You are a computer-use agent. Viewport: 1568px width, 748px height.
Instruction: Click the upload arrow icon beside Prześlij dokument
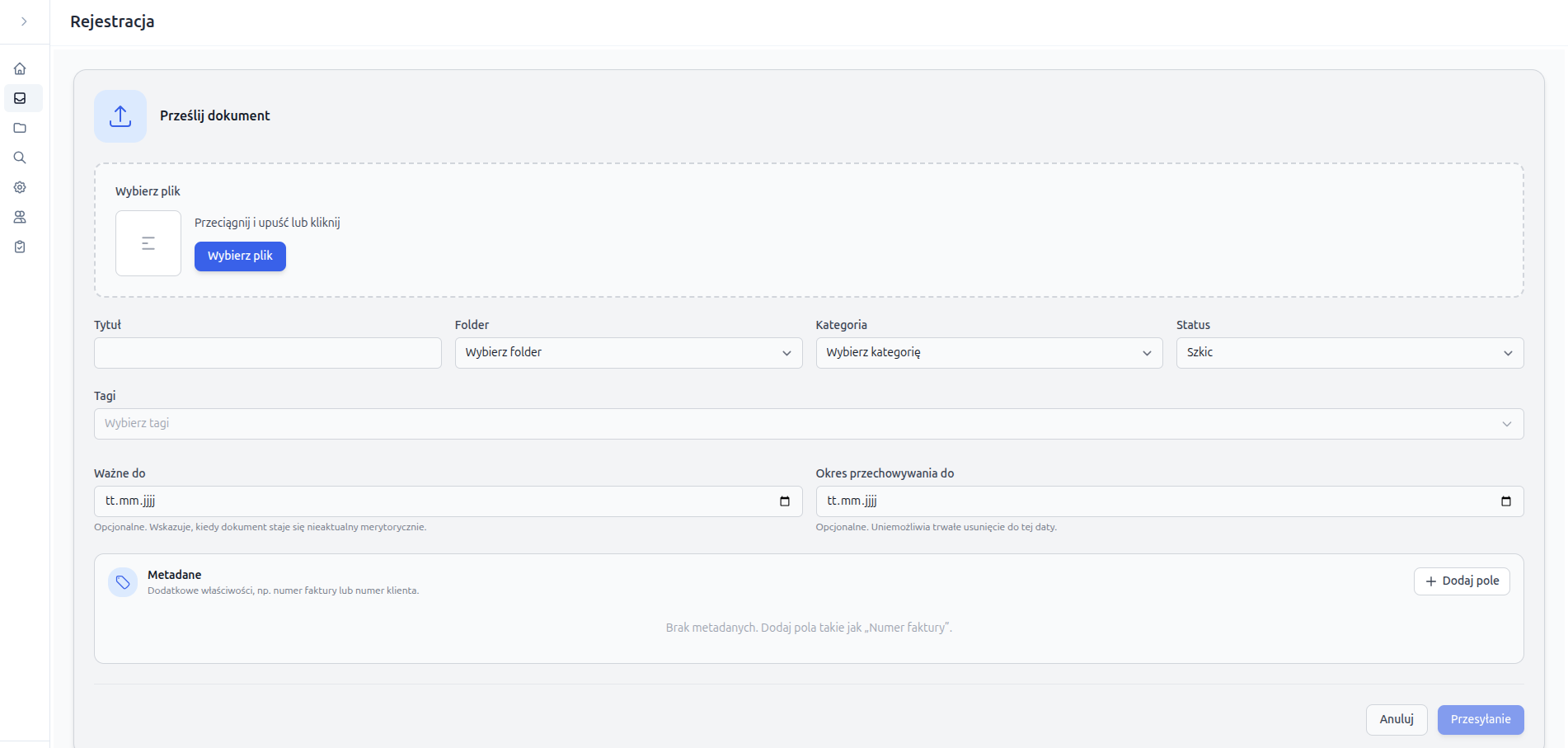[x=120, y=116]
